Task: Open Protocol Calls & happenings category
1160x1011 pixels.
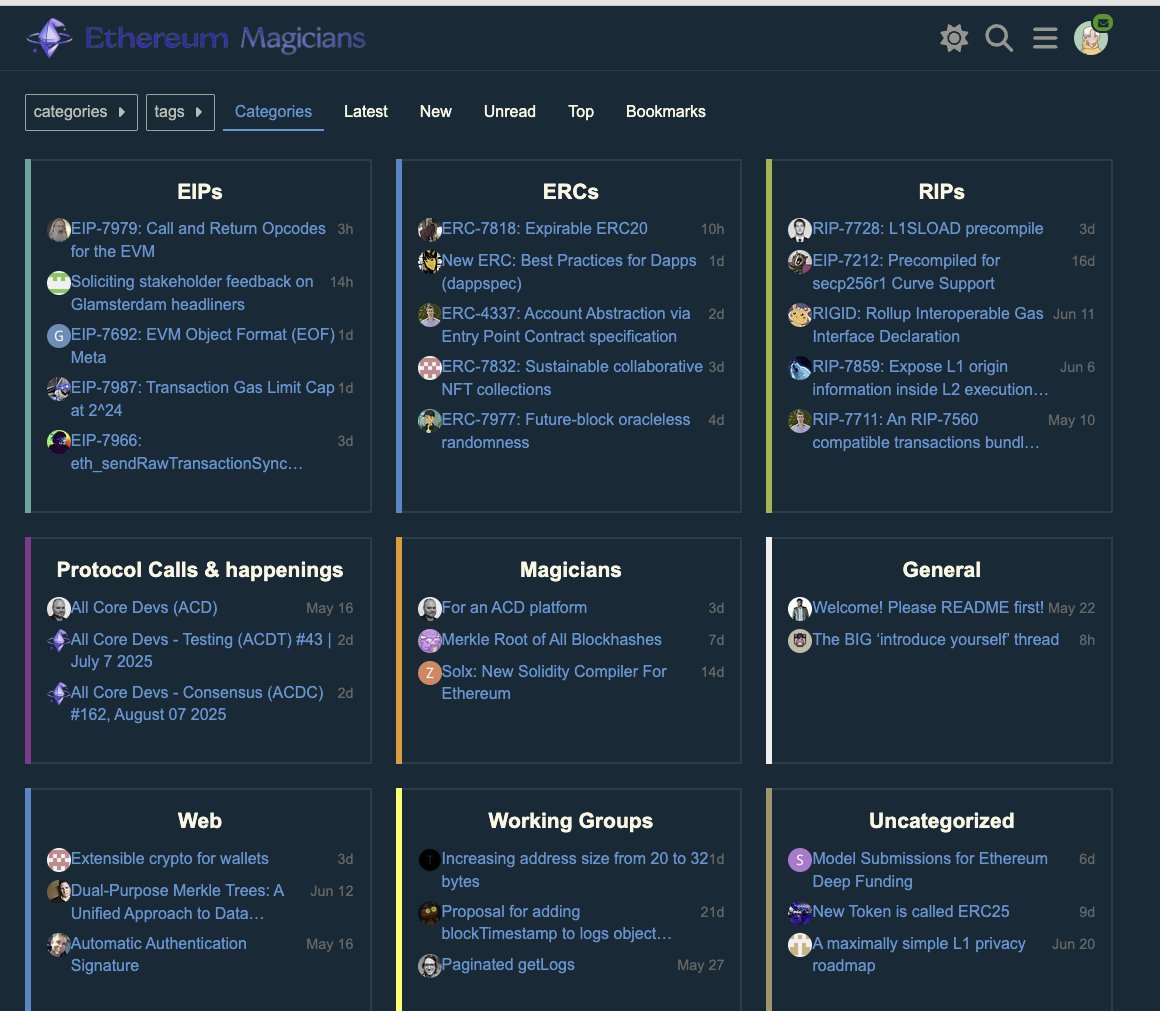Action: (x=200, y=569)
